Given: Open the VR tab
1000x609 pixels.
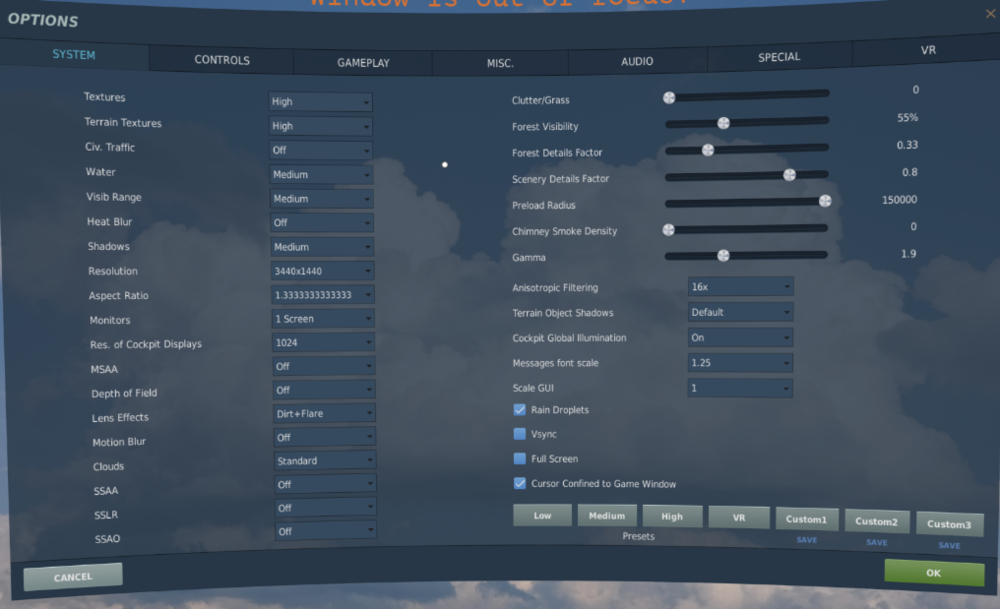Looking at the screenshot, I should (928, 50).
